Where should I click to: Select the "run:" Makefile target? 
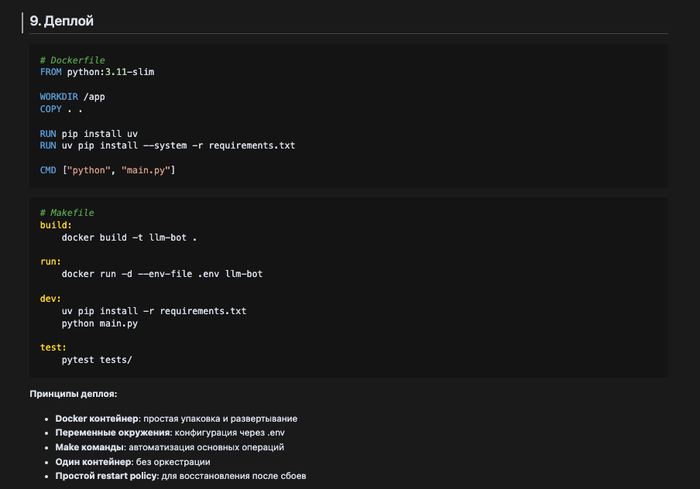click(x=51, y=262)
